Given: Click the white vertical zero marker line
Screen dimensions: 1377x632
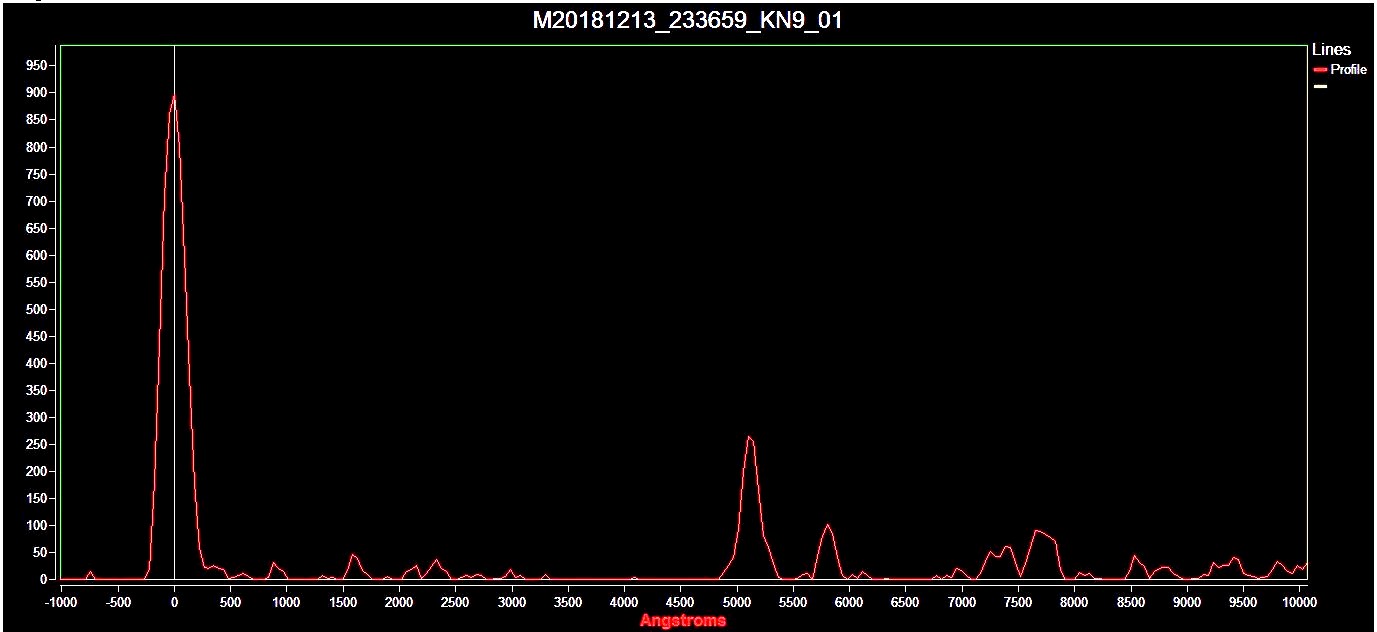Looking at the screenshot, I should point(174,300).
